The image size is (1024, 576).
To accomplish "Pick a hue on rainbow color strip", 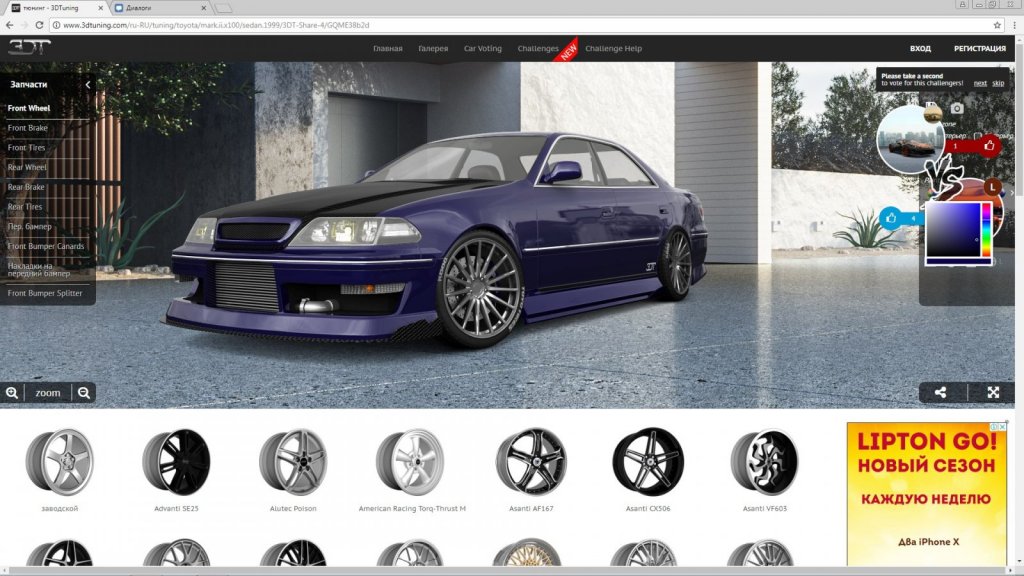I will pos(986,230).
